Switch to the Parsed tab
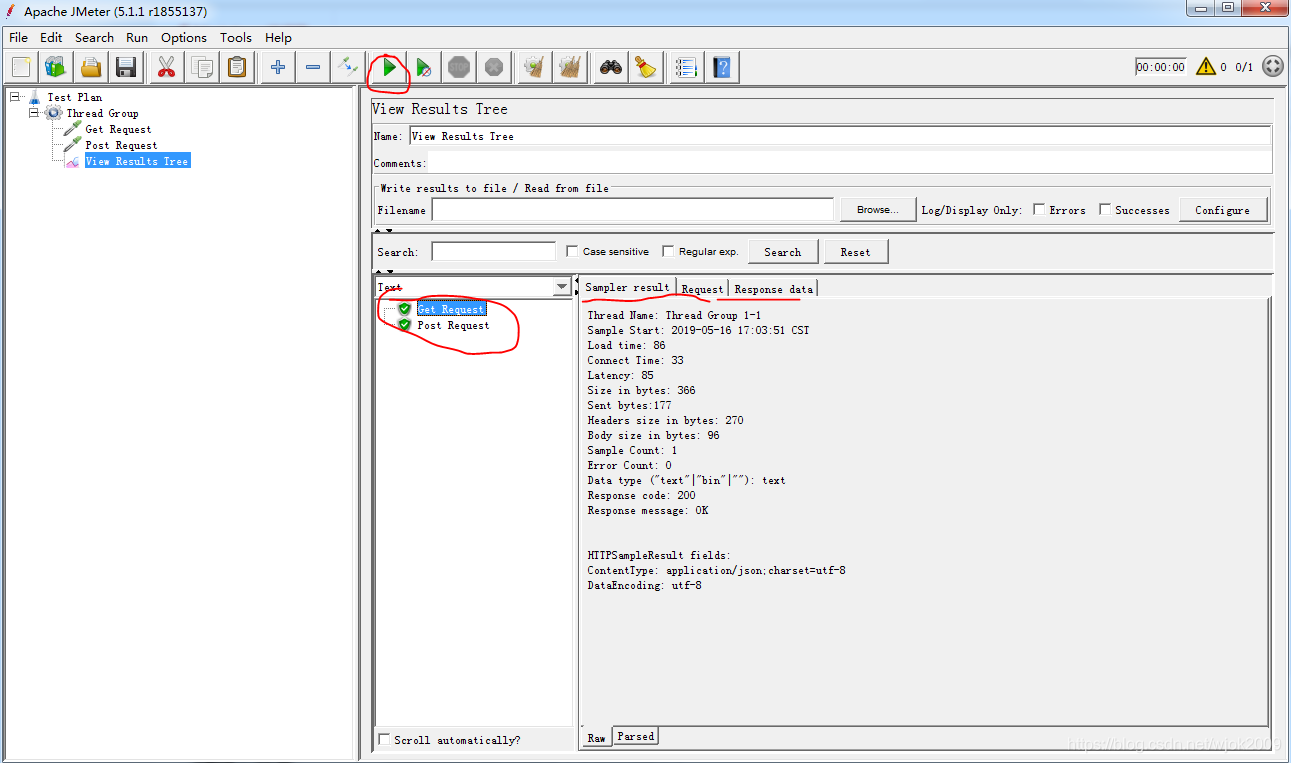 [635, 736]
